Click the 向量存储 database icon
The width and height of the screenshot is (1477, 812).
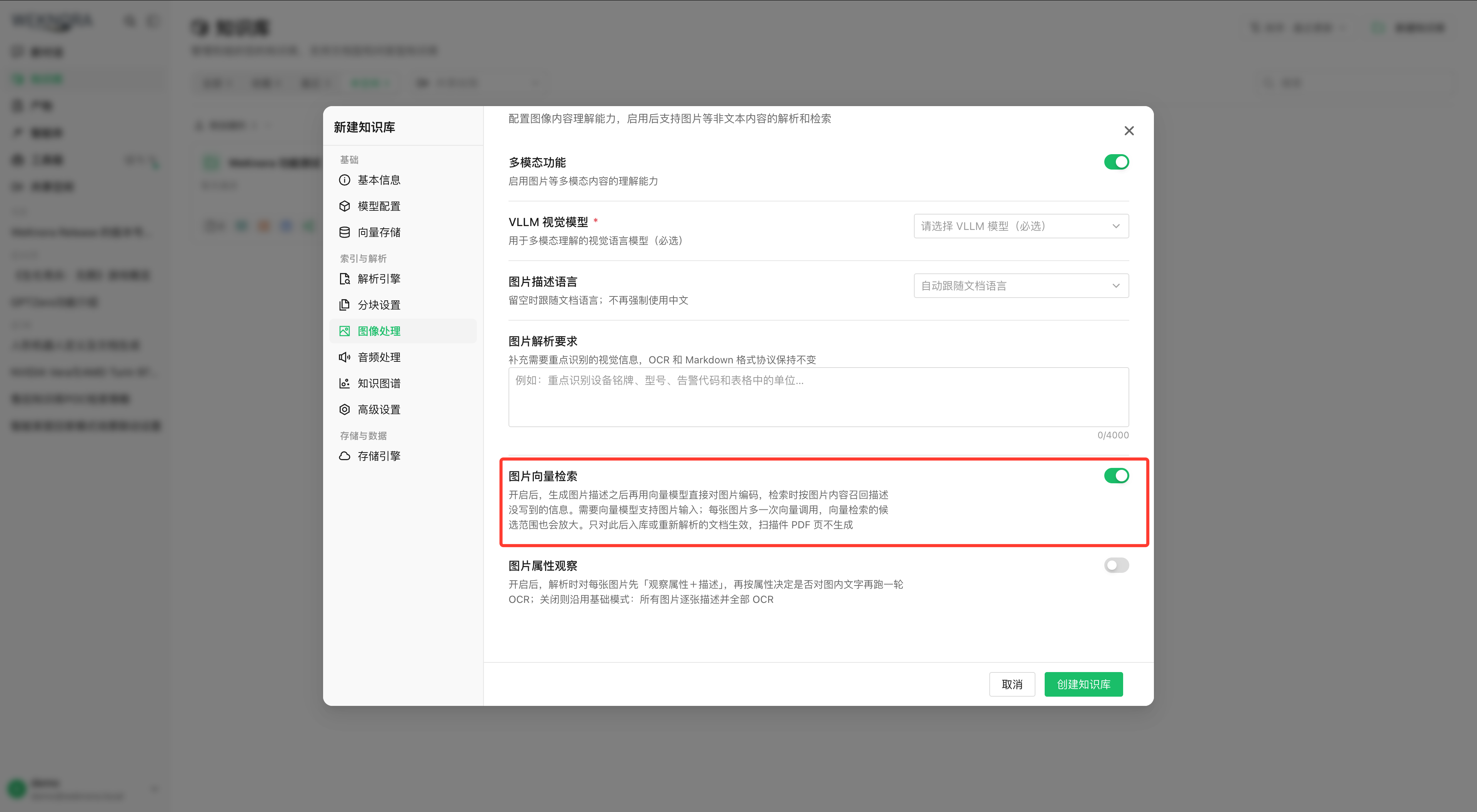pos(345,232)
